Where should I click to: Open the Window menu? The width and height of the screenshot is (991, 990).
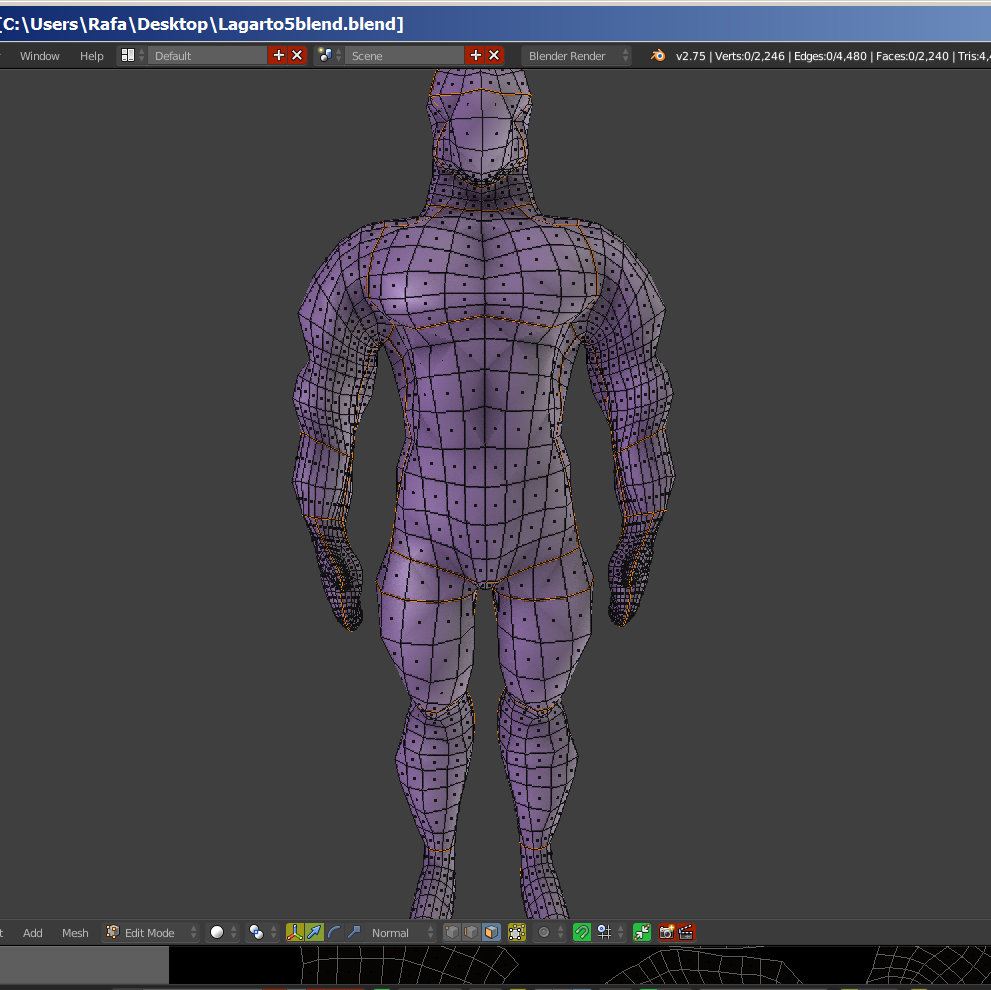coord(40,56)
